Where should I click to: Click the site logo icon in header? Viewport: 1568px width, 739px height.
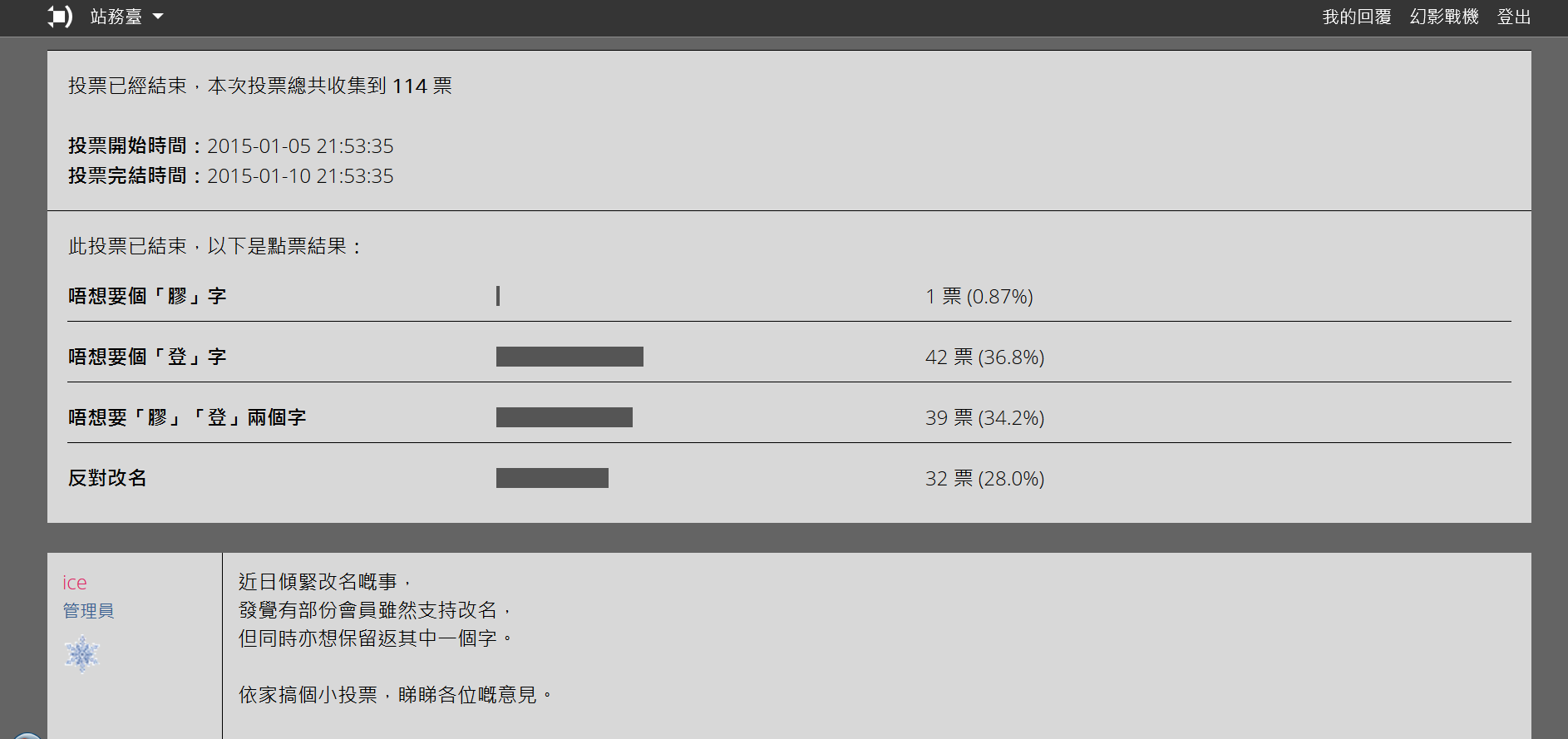point(60,17)
